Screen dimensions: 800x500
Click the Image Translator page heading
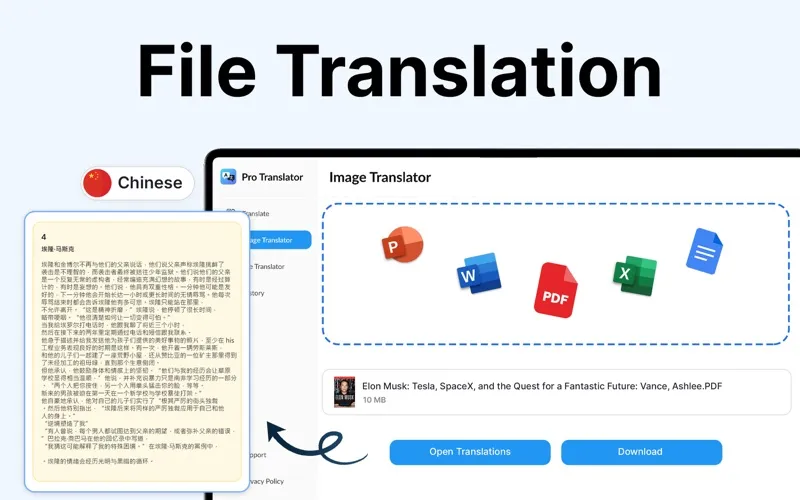tap(380, 177)
